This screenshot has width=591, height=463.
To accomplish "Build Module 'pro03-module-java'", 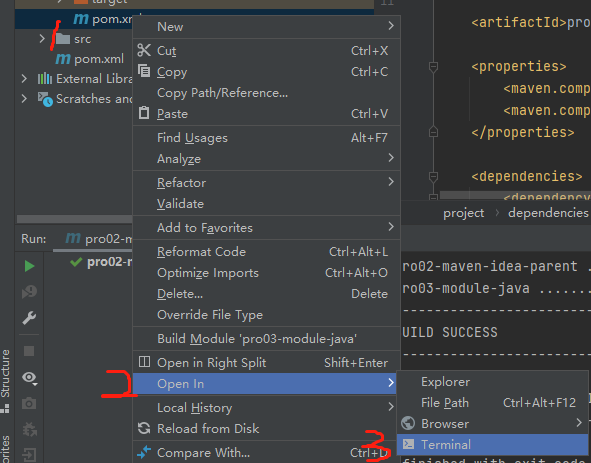I will tap(266, 339).
